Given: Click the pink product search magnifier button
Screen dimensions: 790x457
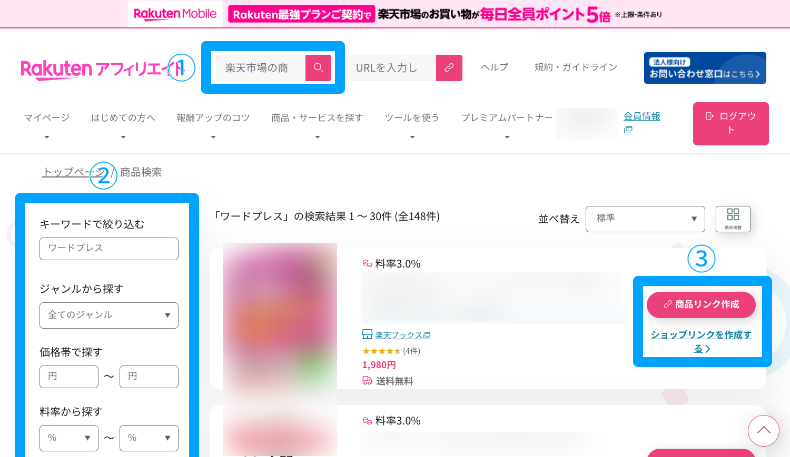Looking at the screenshot, I should [318, 68].
